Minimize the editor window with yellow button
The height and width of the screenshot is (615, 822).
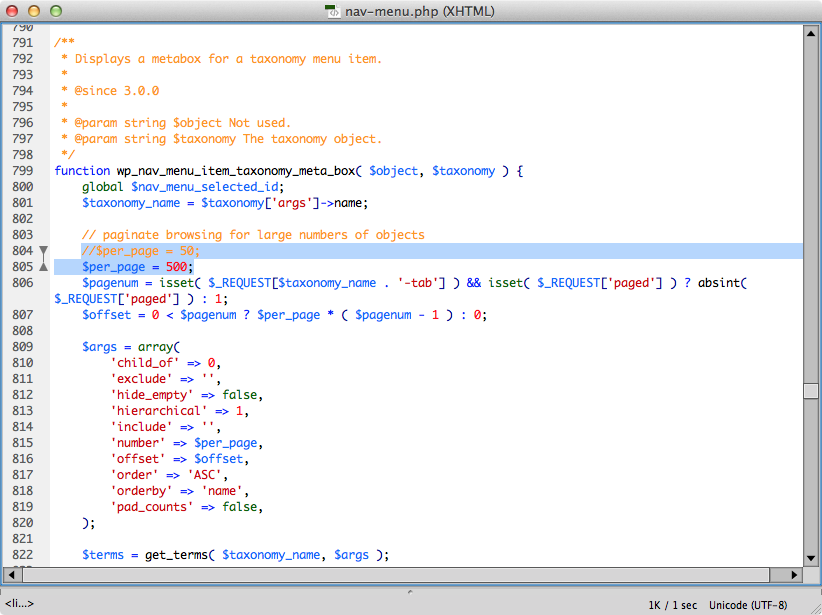[x=34, y=10]
